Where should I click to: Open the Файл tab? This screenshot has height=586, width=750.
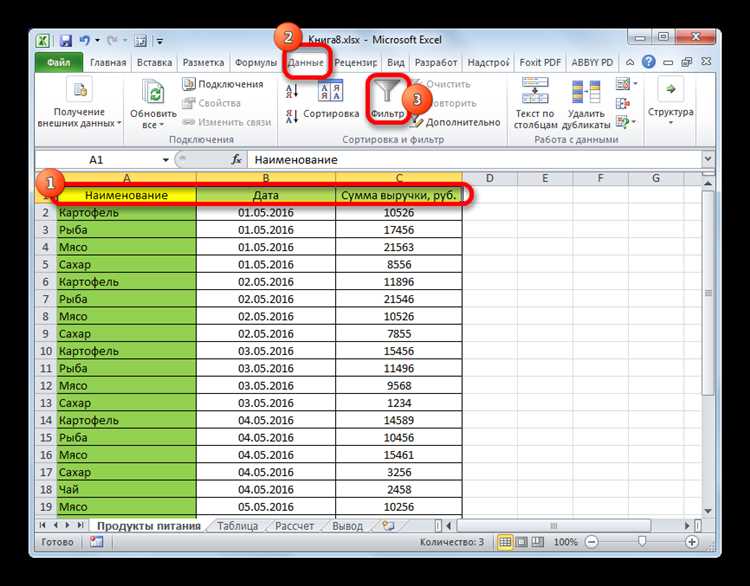tap(58, 63)
